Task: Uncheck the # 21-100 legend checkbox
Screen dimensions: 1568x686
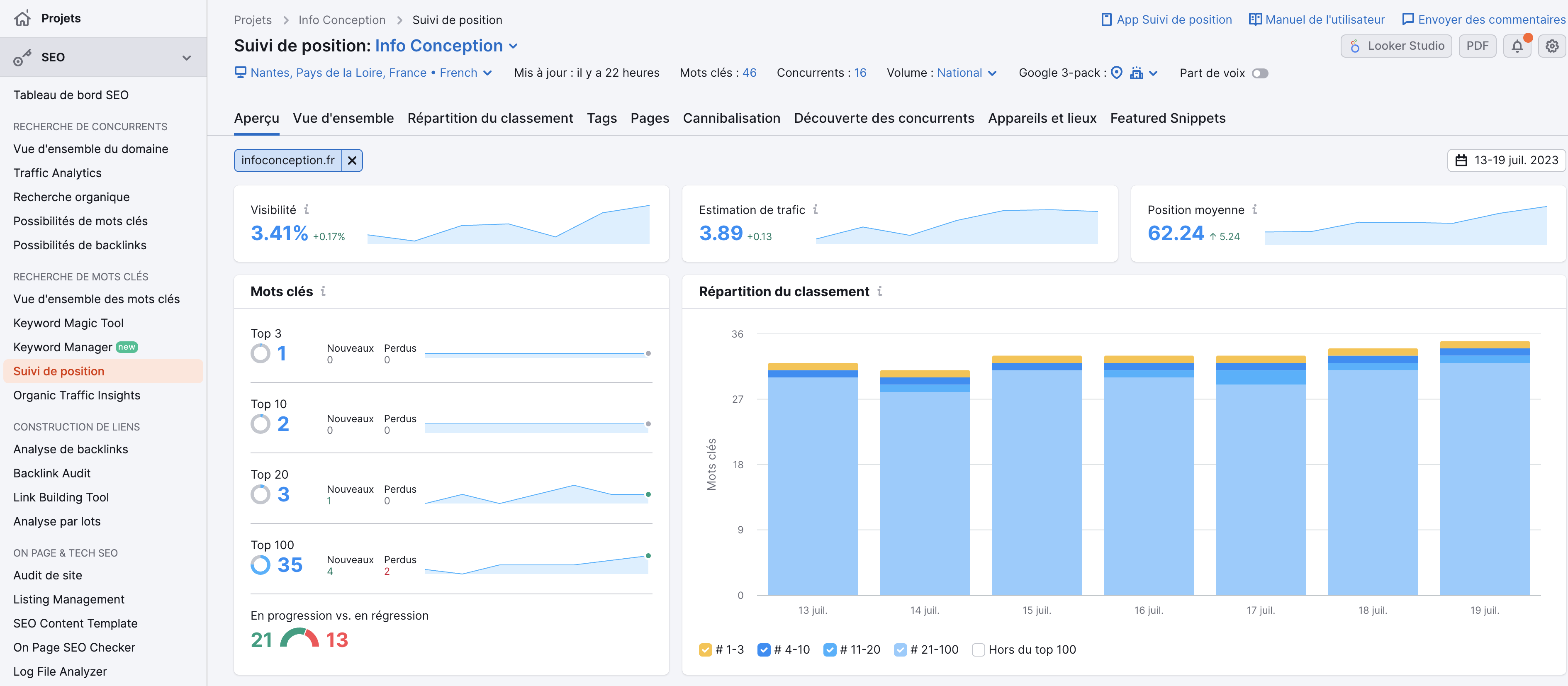Action: pos(900,650)
